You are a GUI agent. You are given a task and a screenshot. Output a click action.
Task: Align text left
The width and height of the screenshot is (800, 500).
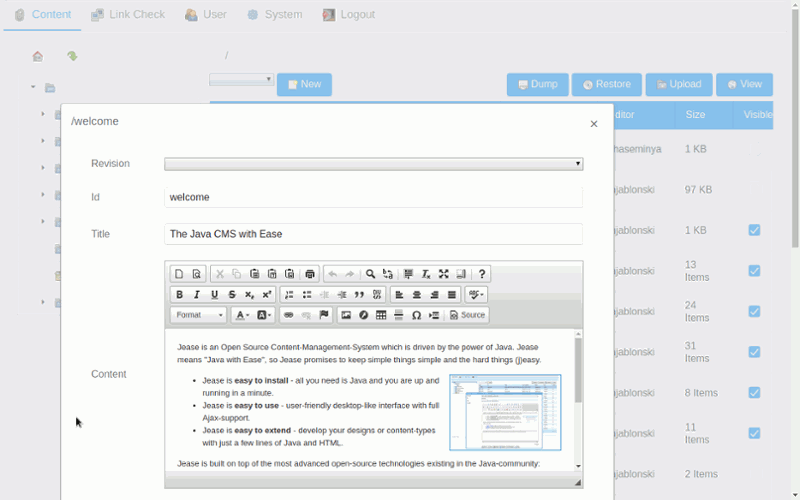pyautogui.click(x=399, y=294)
